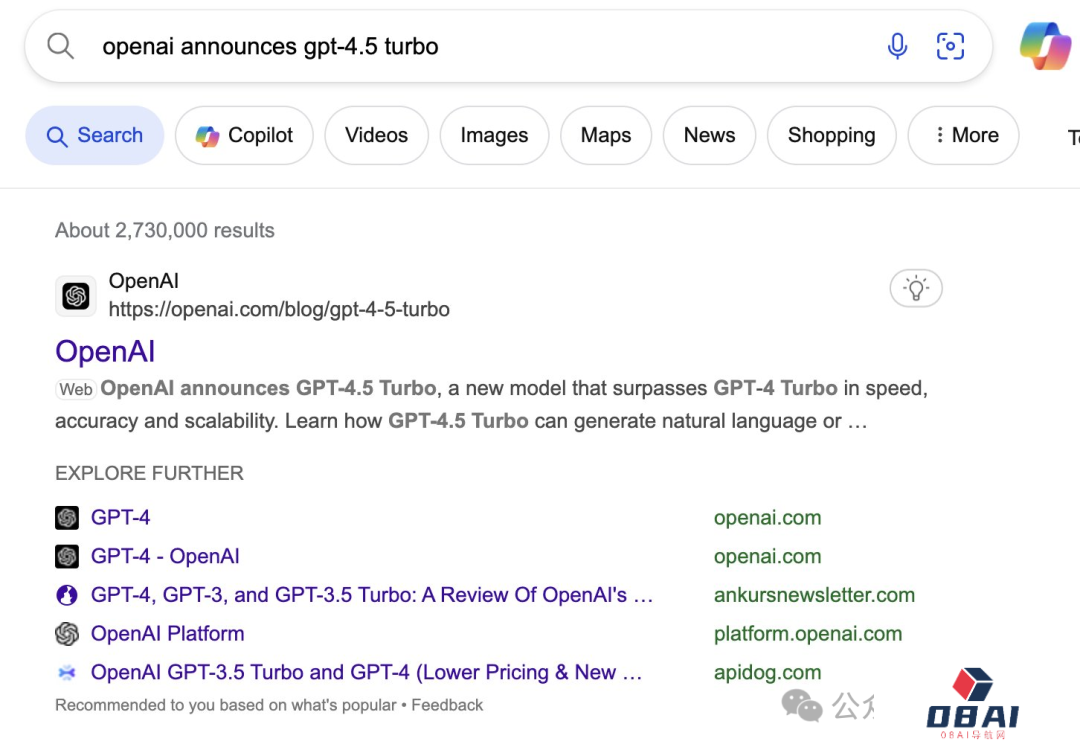Switch to the Videos tab

pos(376,135)
